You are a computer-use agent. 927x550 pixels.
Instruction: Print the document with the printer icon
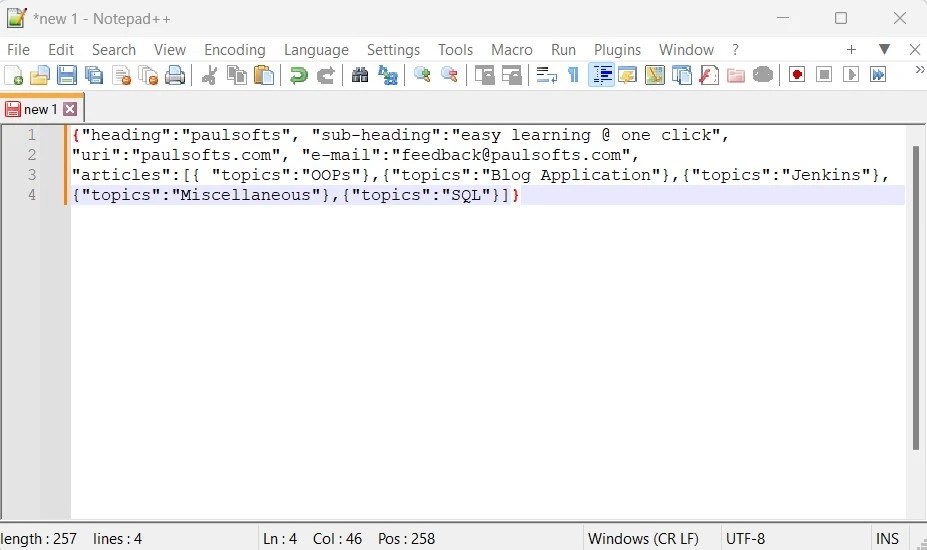pyautogui.click(x=175, y=75)
